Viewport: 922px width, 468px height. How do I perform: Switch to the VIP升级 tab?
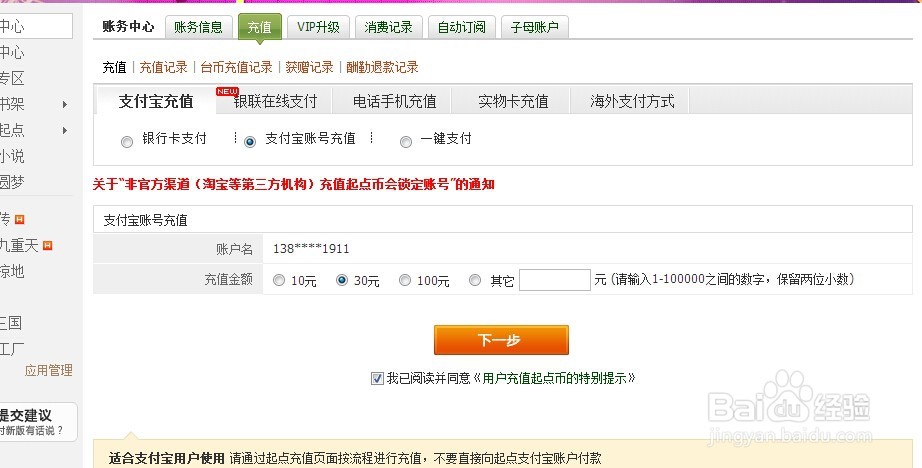(x=318, y=27)
